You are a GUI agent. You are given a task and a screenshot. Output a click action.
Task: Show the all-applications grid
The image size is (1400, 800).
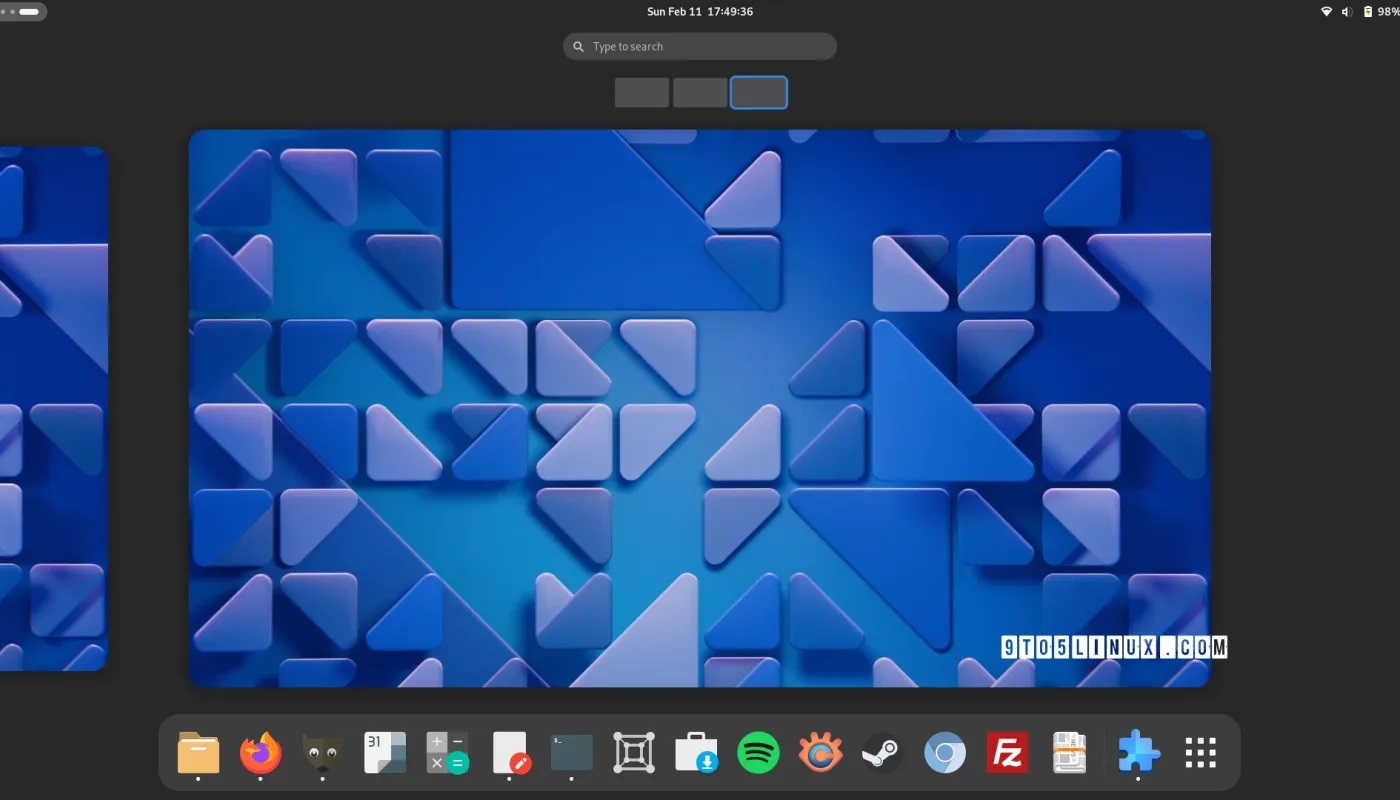1199,752
